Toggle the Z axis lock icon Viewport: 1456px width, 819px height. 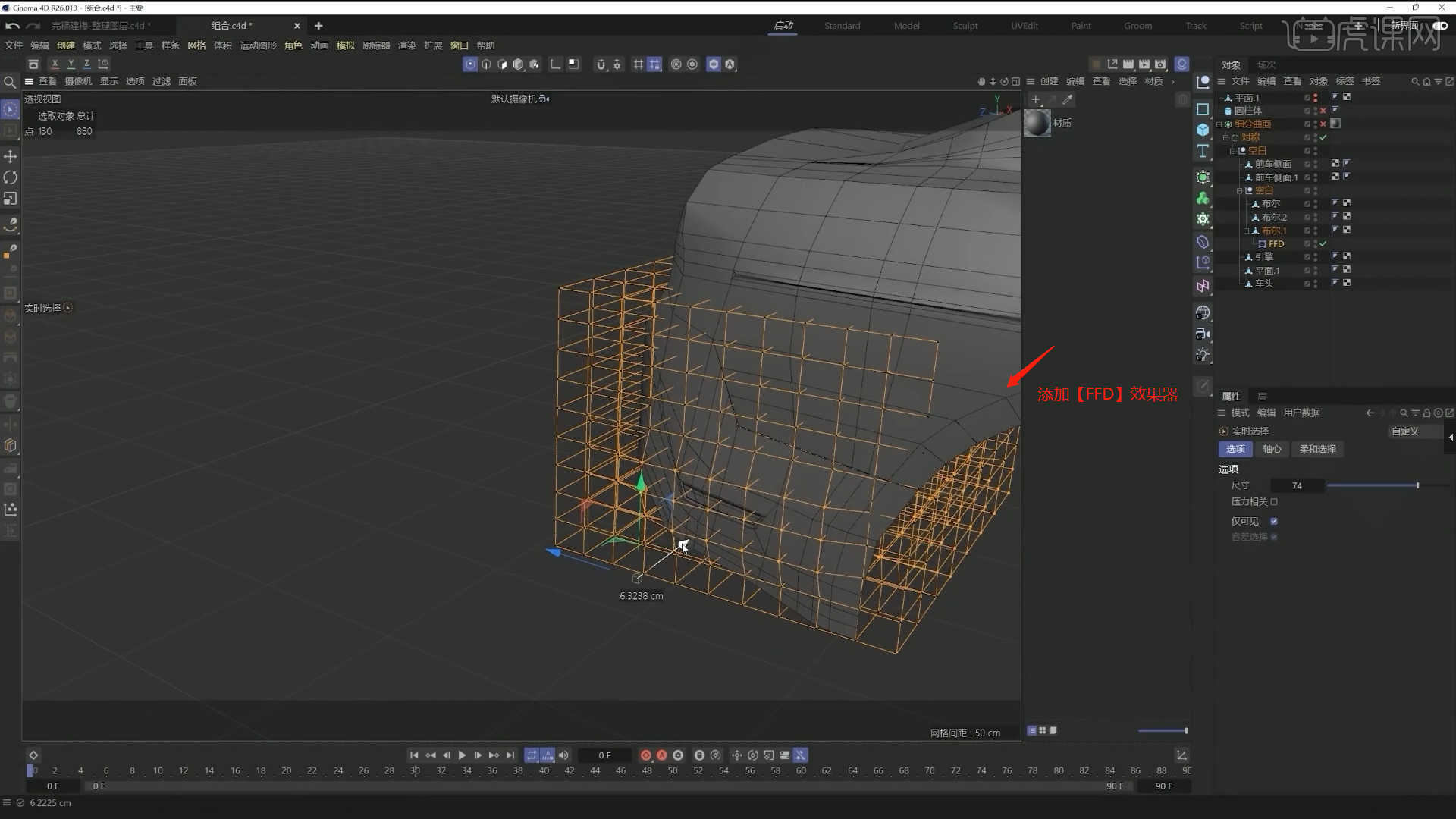pyautogui.click(x=86, y=64)
